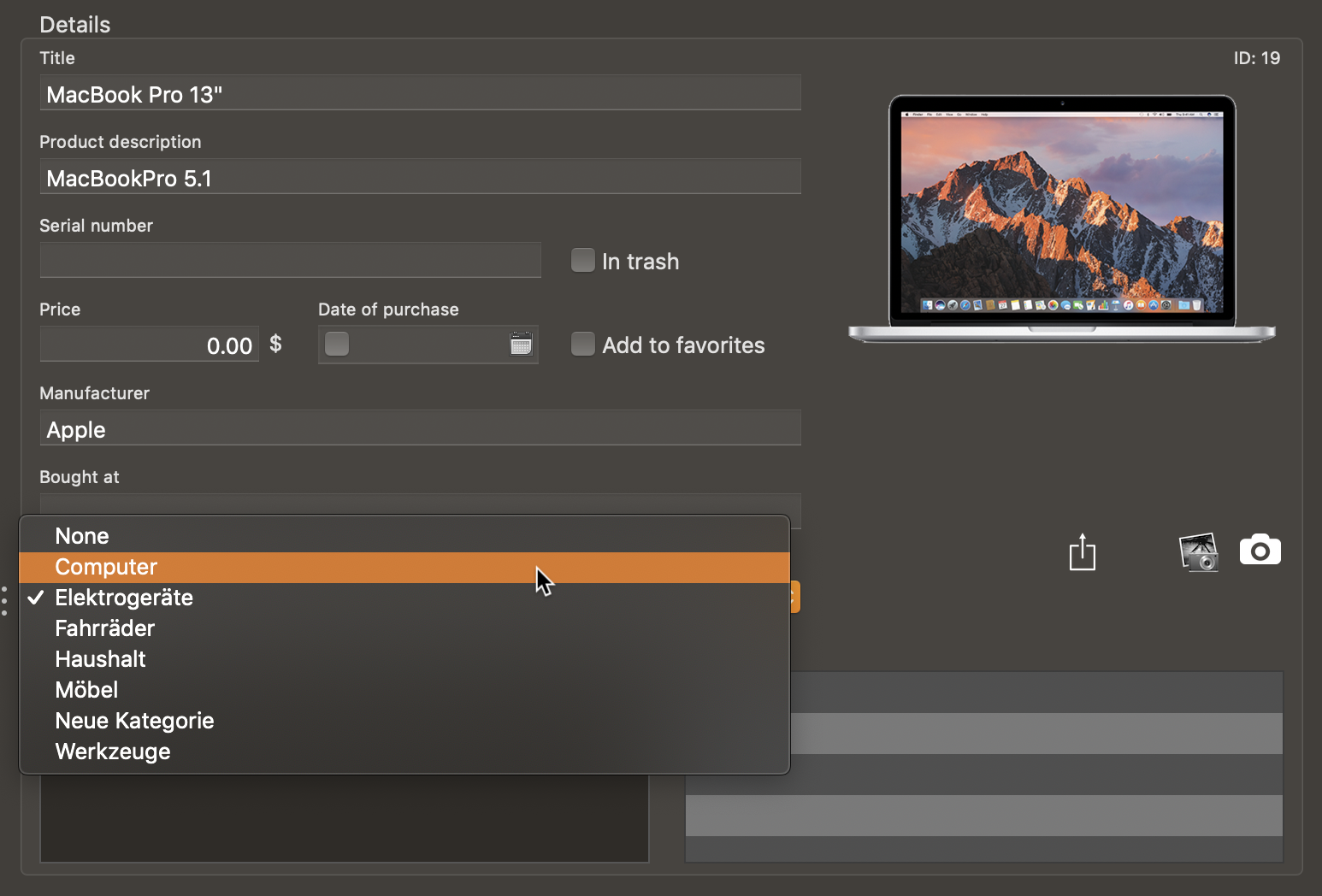Click the Title field with MacBook Pro 13"
Screen dimensions: 1322x896
[420, 92]
